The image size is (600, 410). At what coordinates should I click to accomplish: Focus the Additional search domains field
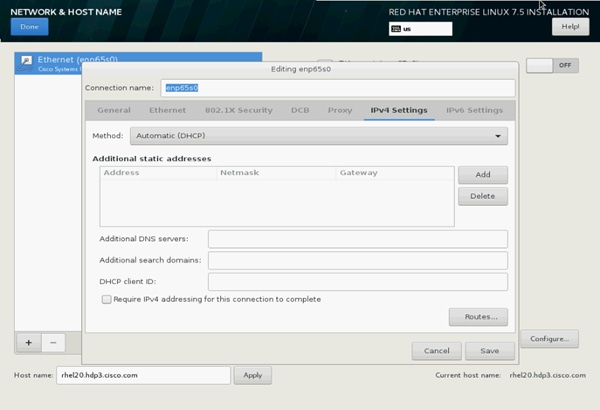[x=358, y=260]
